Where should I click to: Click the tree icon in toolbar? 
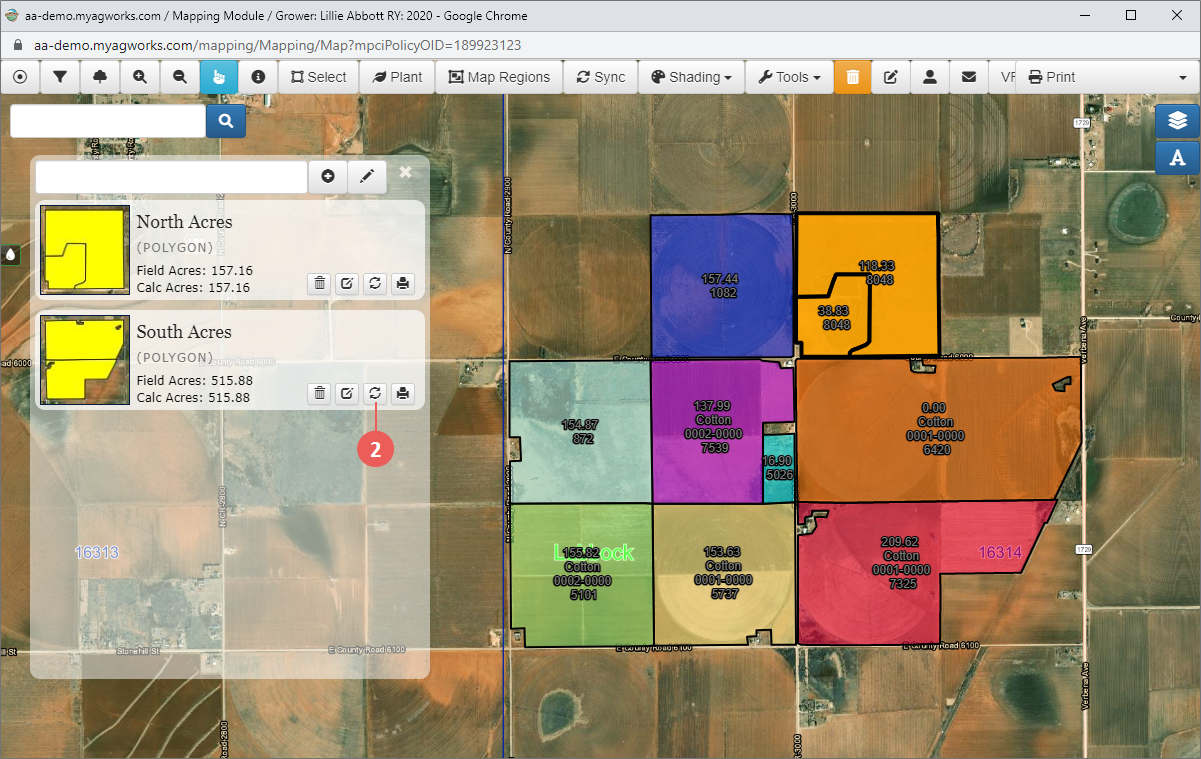pyautogui.click(x=100, y=77)
